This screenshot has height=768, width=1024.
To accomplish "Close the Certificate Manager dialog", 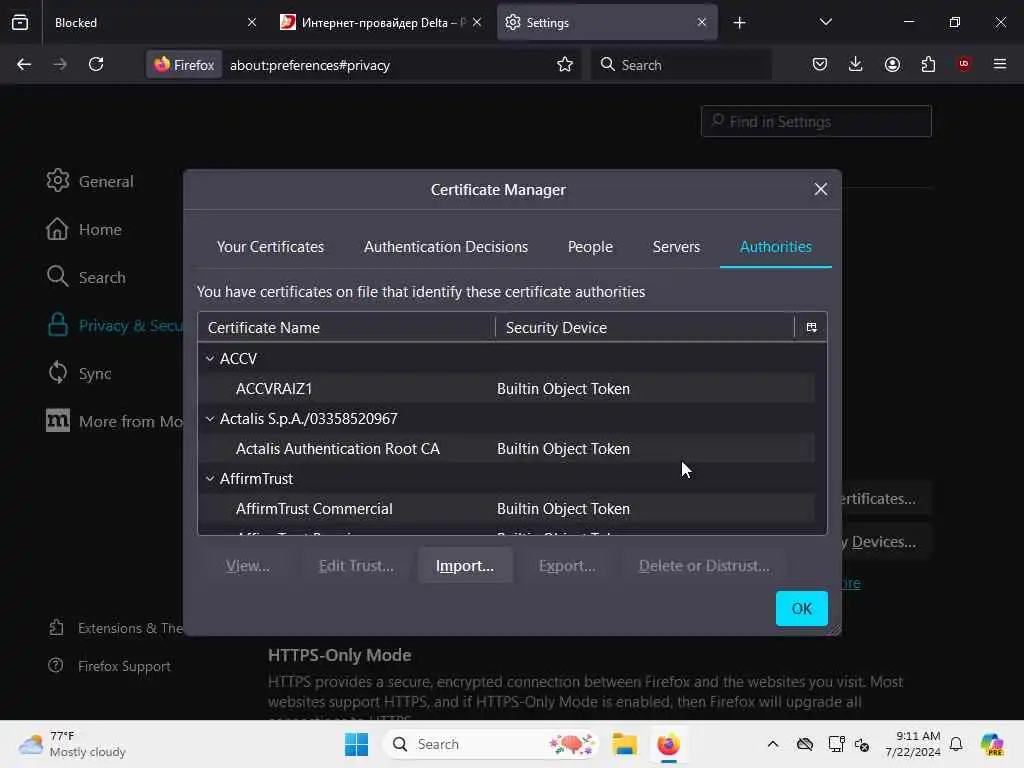I will 821,189.
